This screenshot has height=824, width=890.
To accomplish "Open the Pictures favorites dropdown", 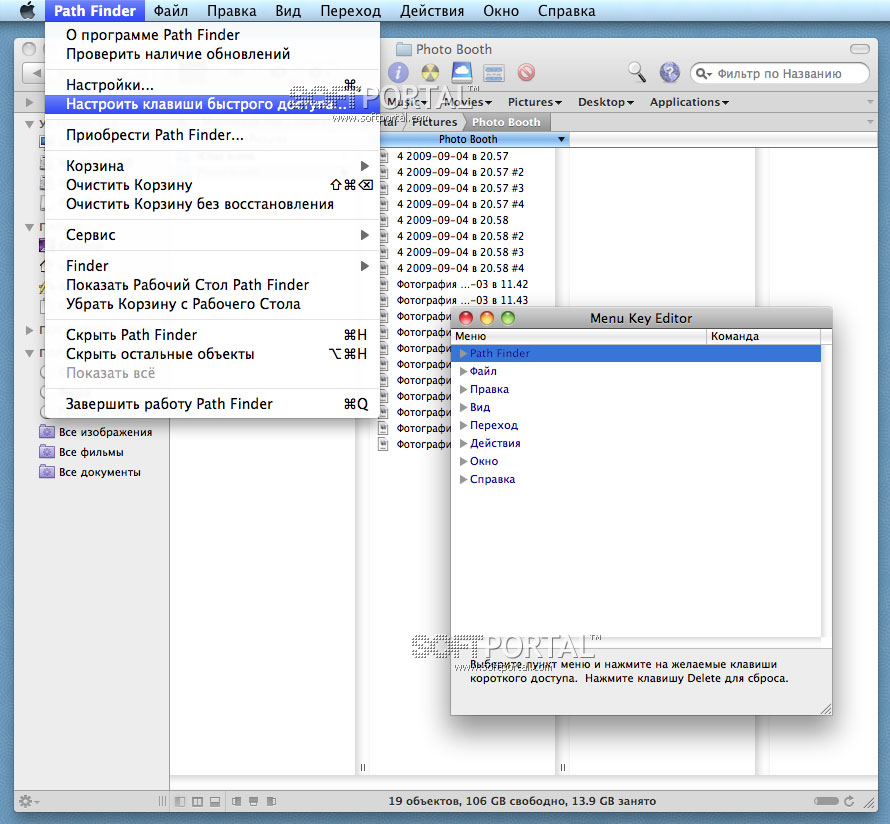I will pyautogui.click(x=535, y=102).
